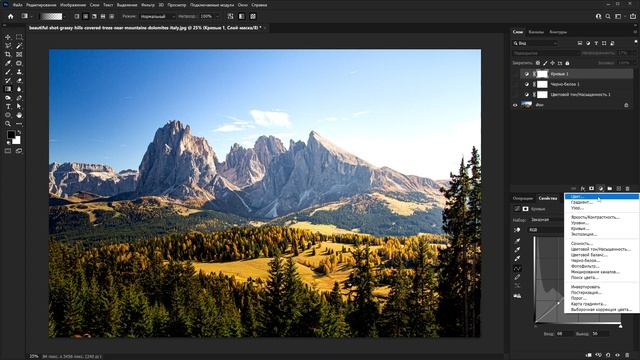Choose Яркость/Контрастность… from the menu
Image resolution: width=640 pixels, height=360 pixels.
[x=595, y=217]
